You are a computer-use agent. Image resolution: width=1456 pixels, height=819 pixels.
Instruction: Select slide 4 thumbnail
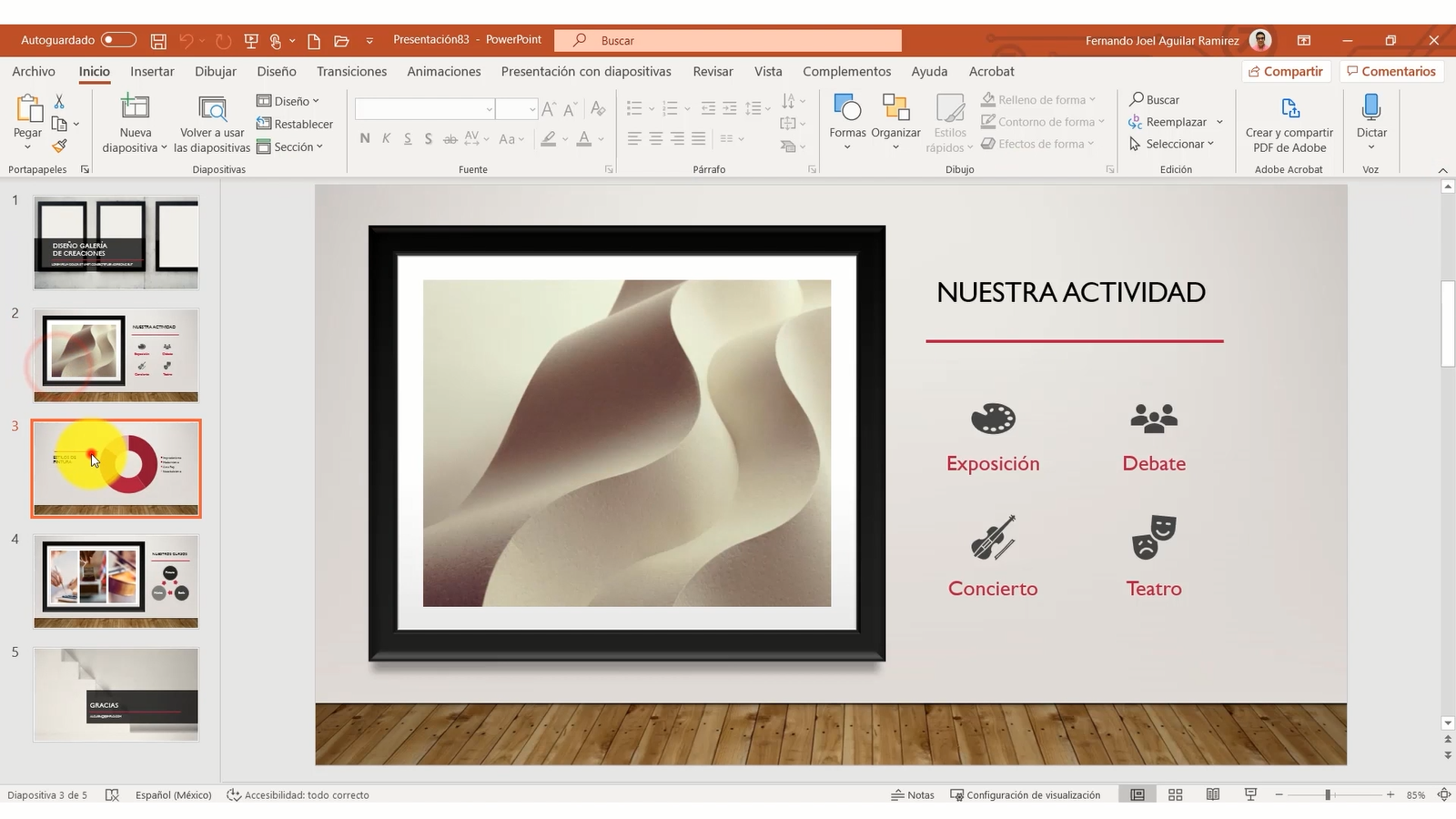pos(116,581)
